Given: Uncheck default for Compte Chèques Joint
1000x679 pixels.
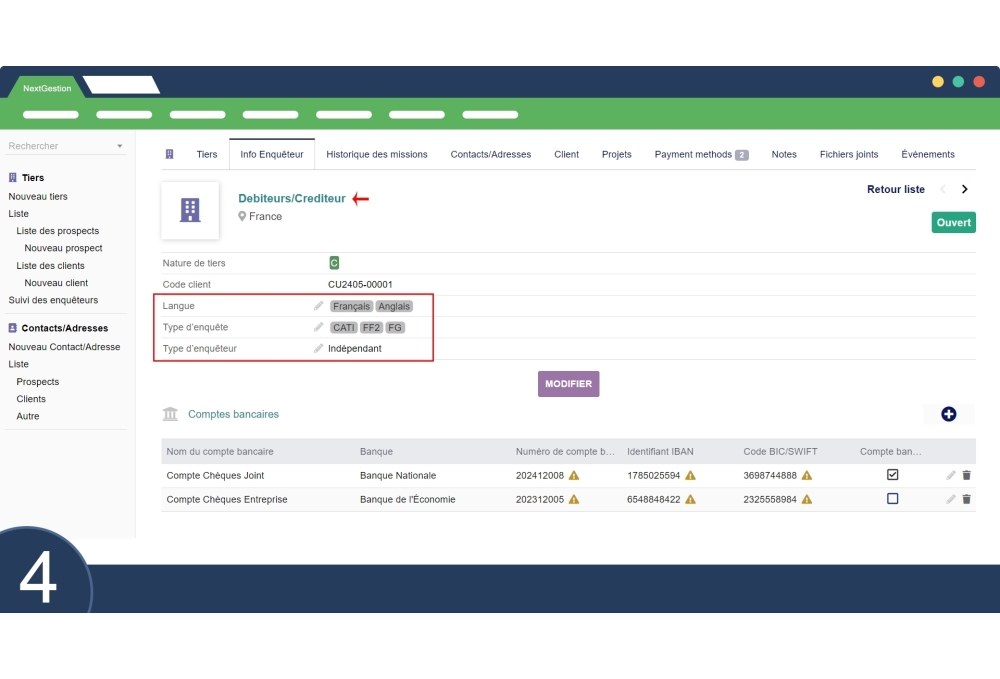Looking at the screenshot, I should point(892,475).
